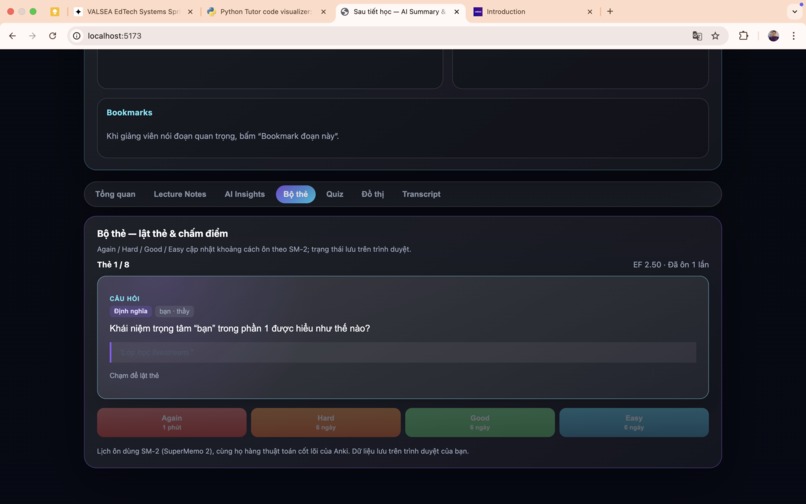This screenshot has height=504, width=806.
Task: Open the Extensions puzzle icon
Action: [x=743, y=35]
